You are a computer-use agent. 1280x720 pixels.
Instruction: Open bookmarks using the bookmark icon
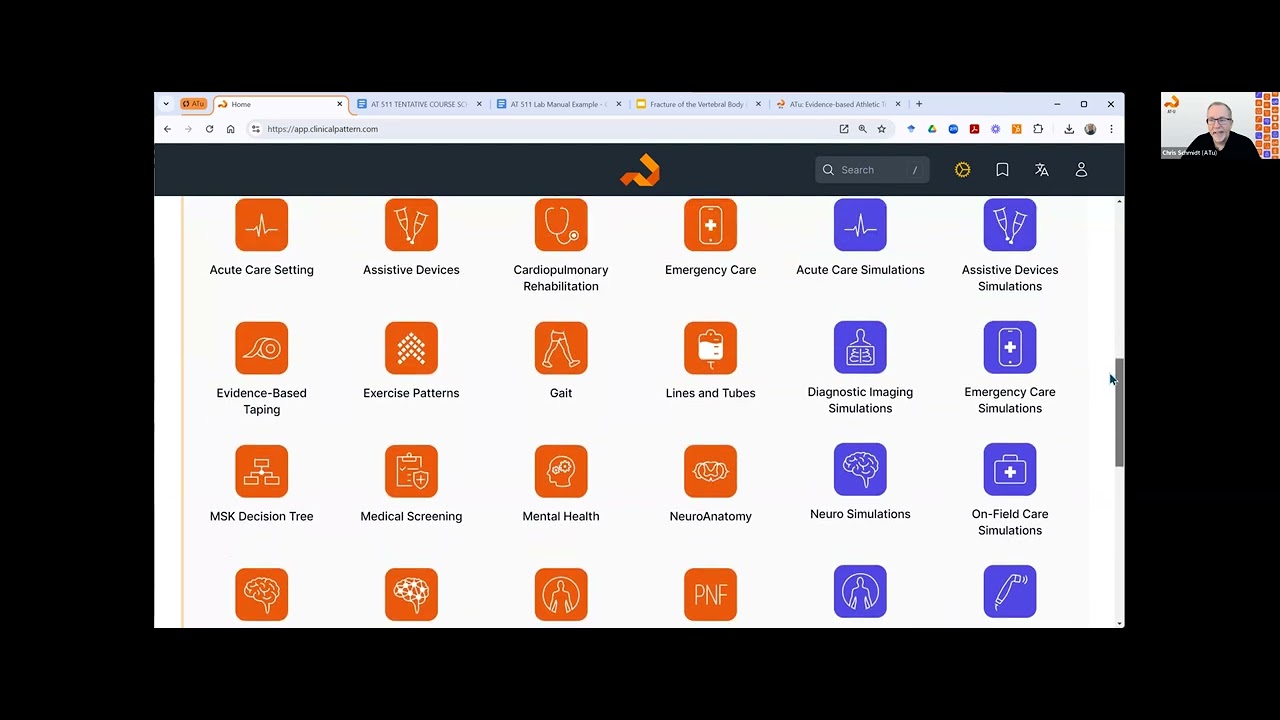[x=1002, y=169]
